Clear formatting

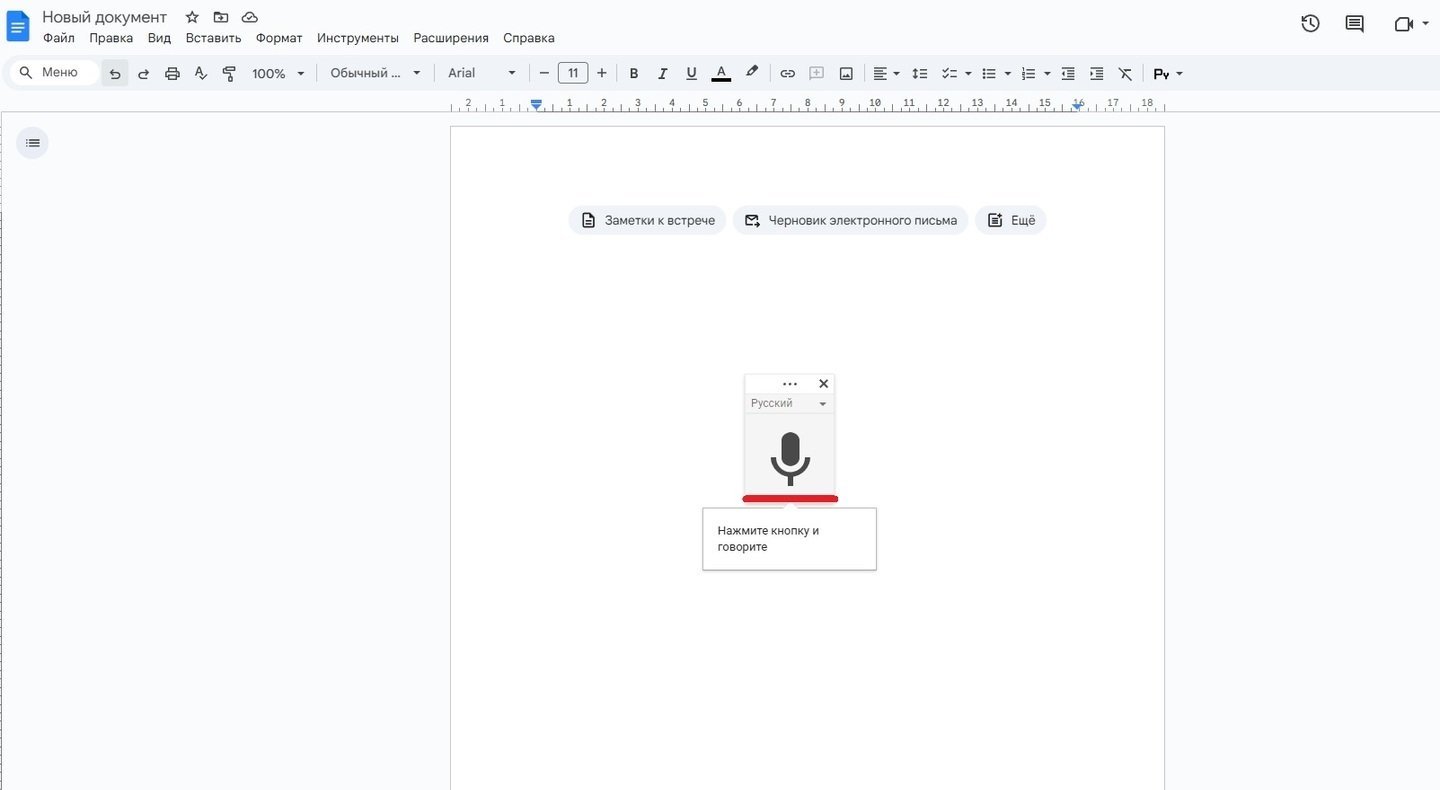1125,73
